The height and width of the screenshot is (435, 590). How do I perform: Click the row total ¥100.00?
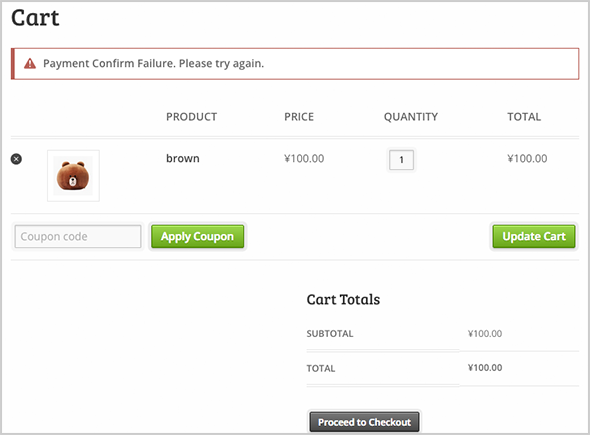[x=527, y=158]
